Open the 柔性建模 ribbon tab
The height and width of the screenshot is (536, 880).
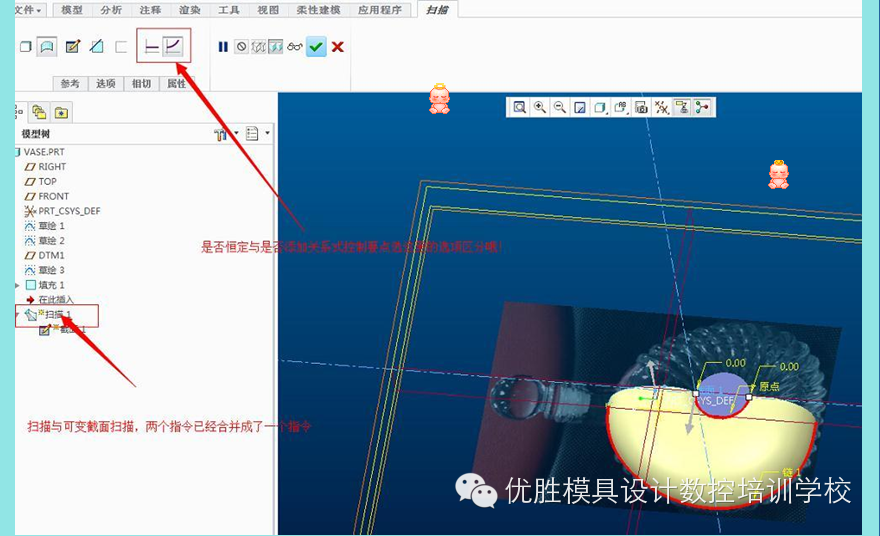(318, 10)
